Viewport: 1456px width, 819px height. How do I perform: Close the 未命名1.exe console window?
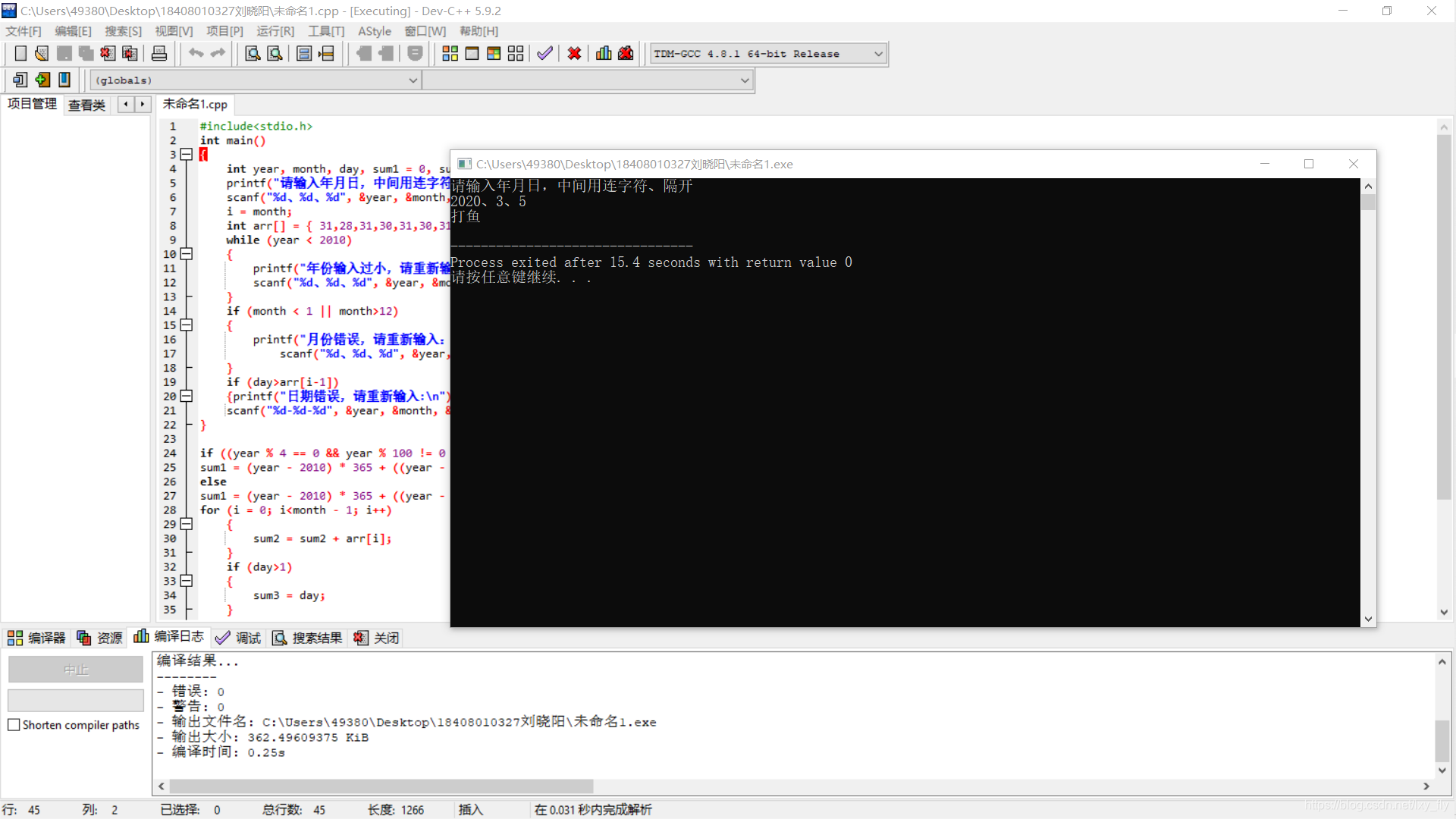(x=1354, y=164)
